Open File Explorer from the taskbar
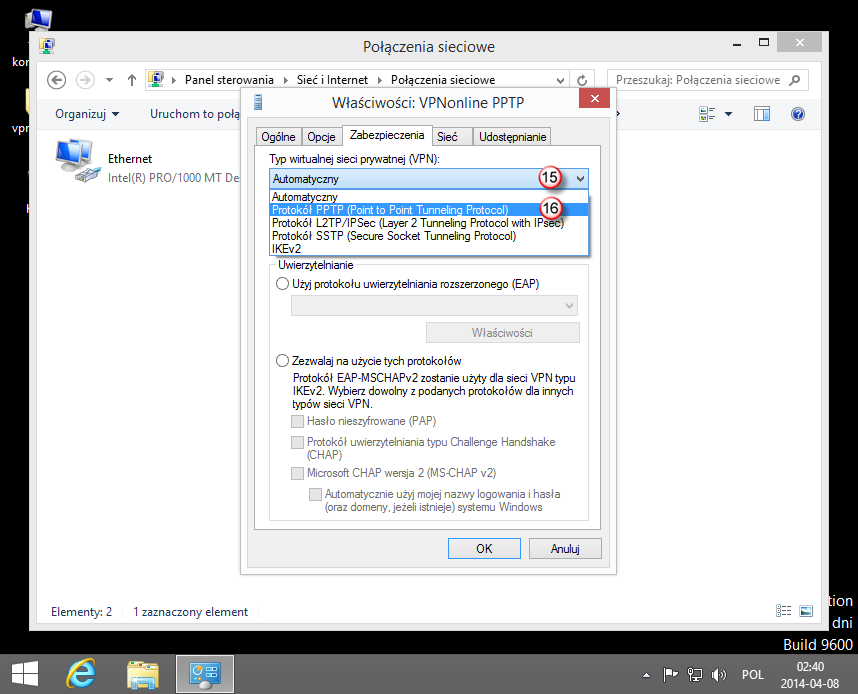 click(x=143, y=674)
